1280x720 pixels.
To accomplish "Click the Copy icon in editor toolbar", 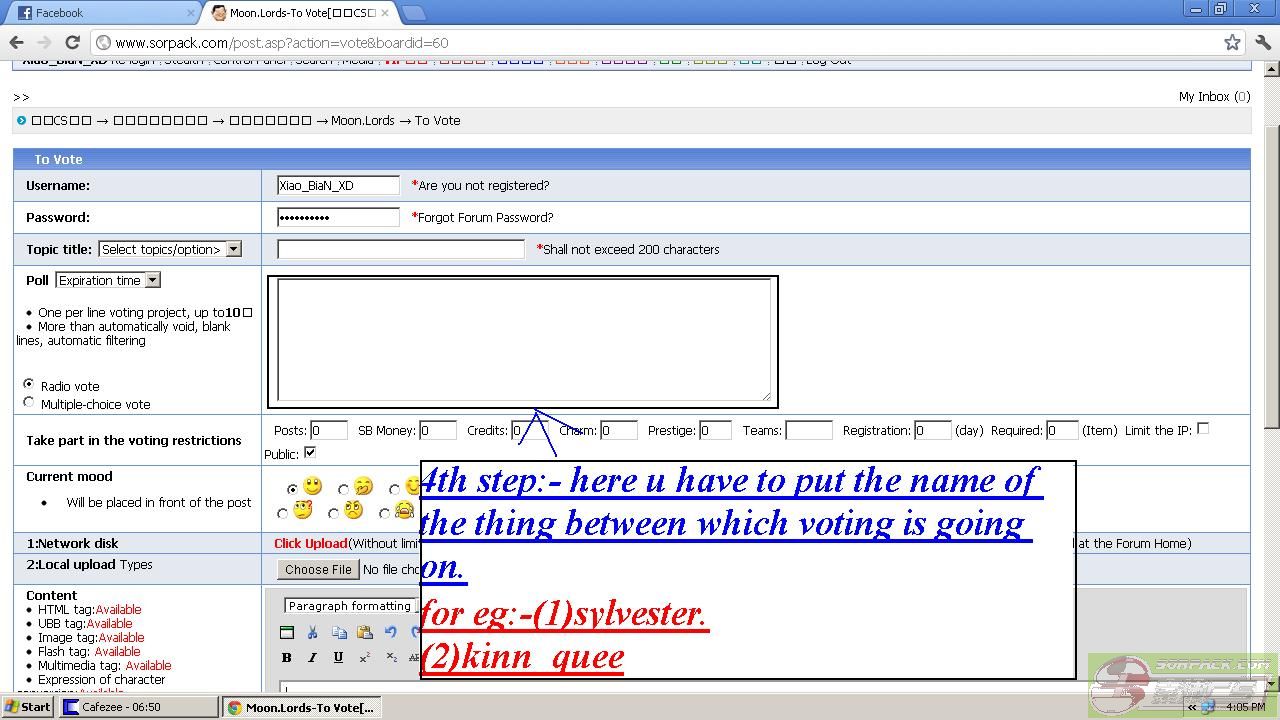I will [339, 632].
